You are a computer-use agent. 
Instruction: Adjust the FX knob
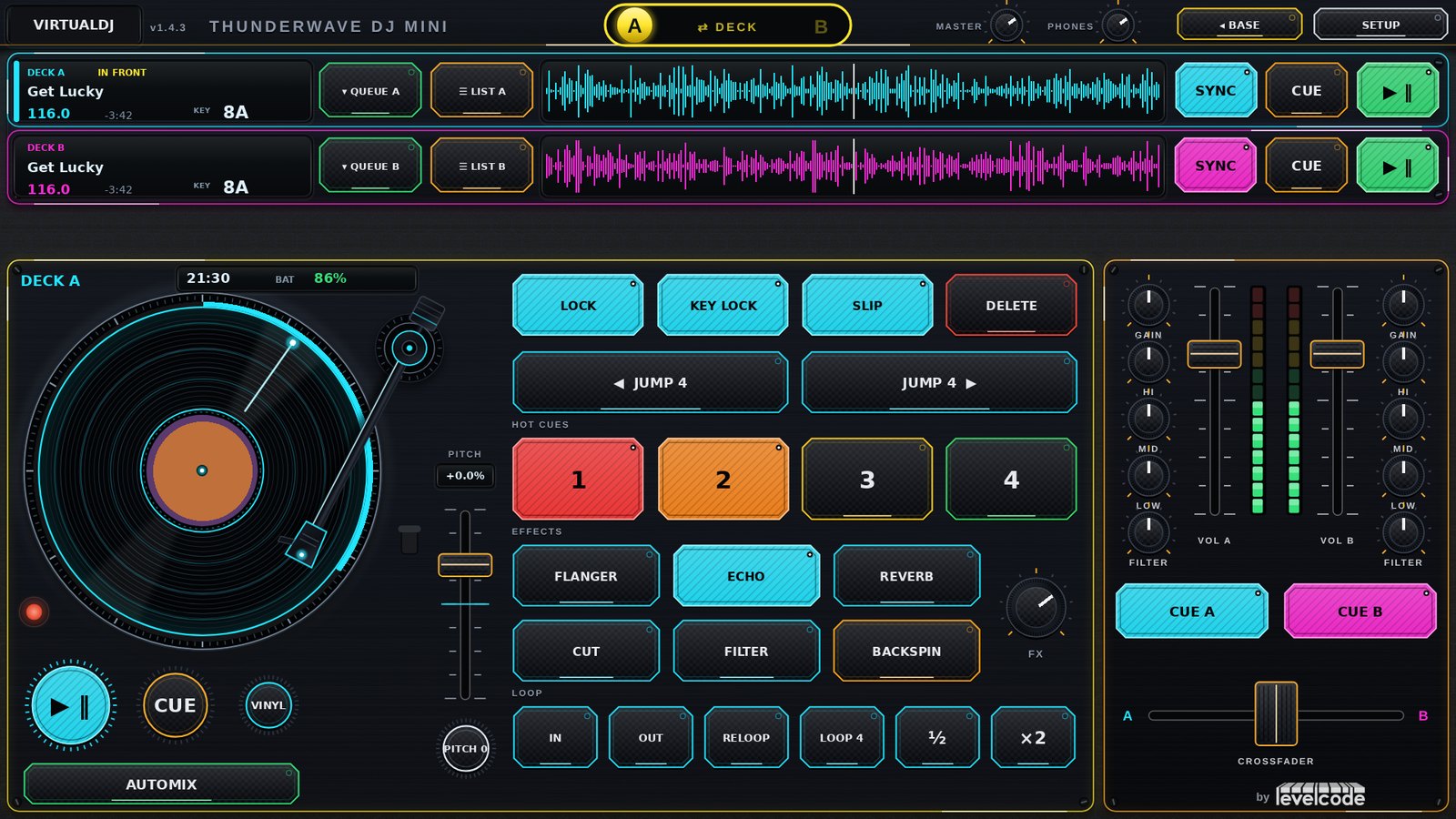click(x=1036, y=608)
